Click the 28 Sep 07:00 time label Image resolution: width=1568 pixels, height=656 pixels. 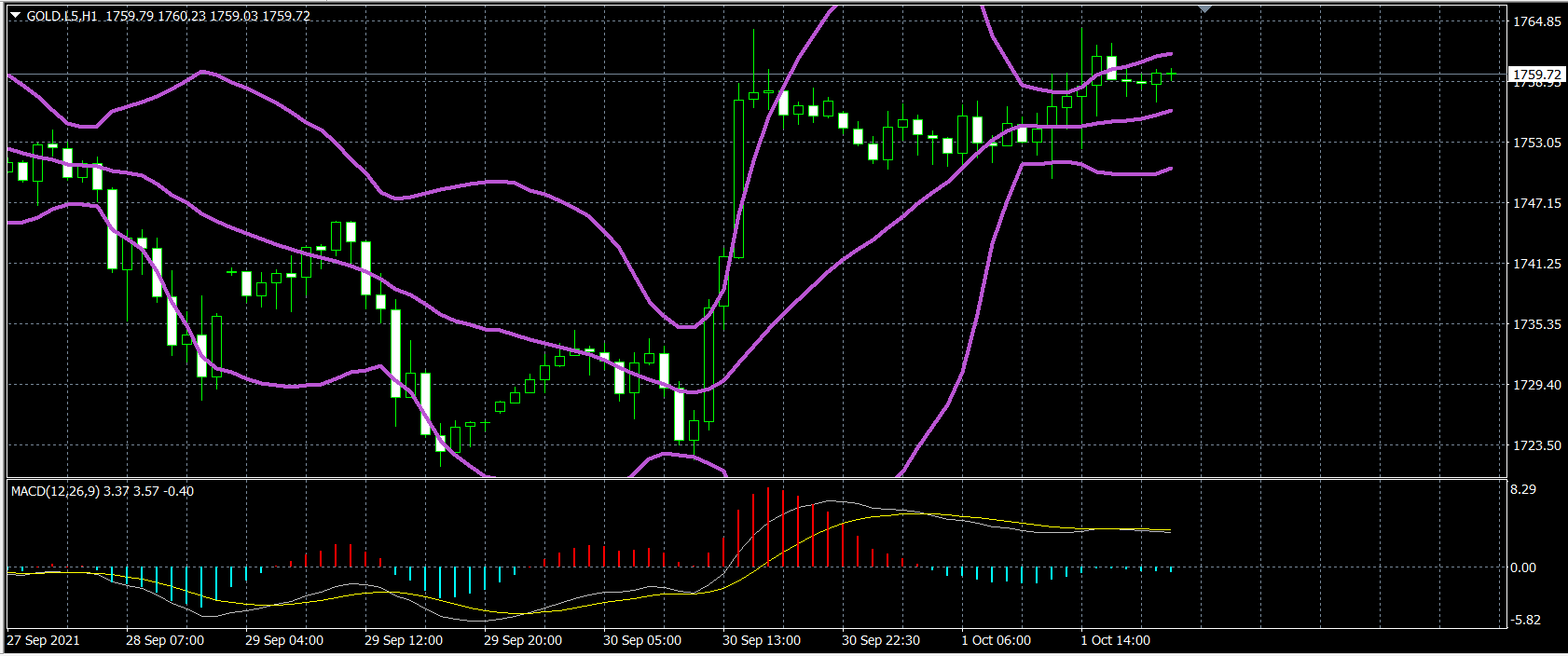coord(165,640)
